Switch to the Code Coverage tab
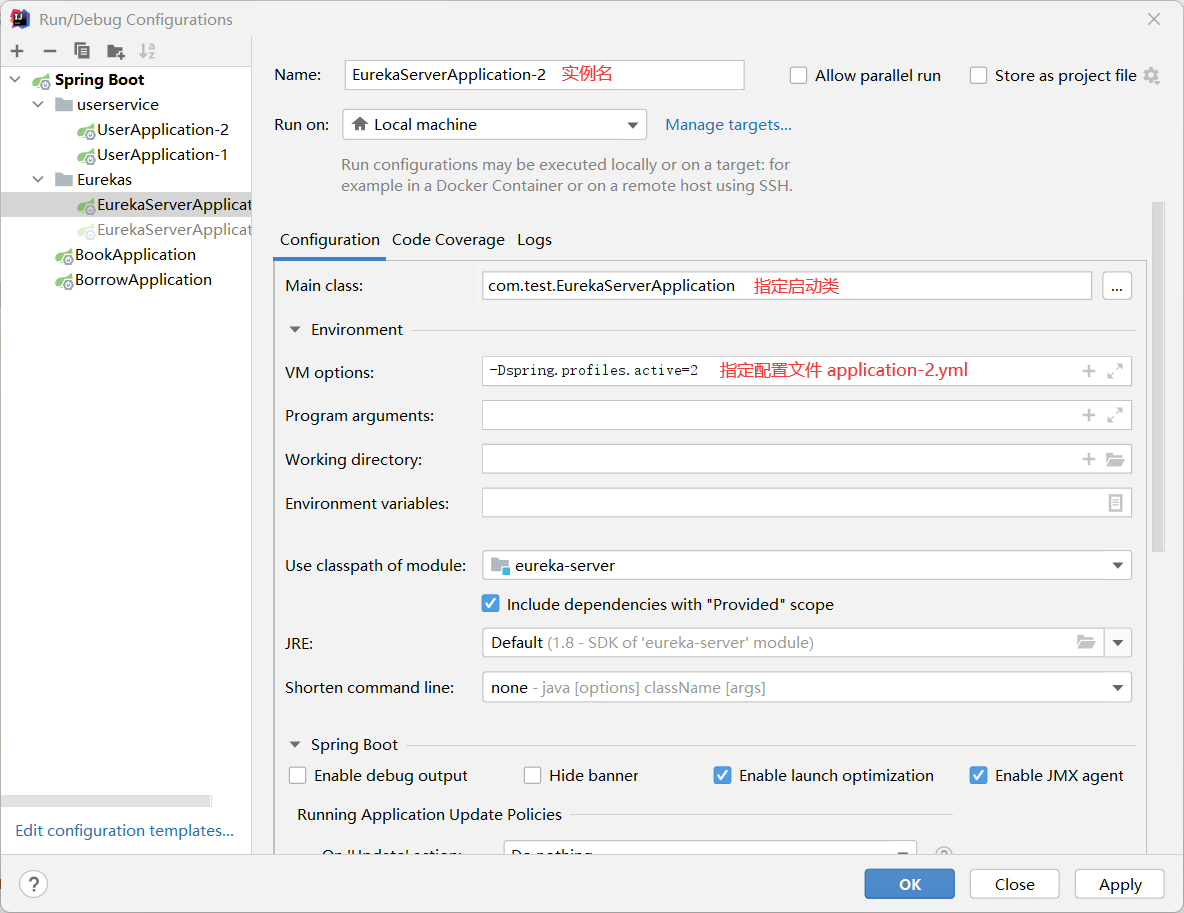The height and width of the screenshot is (913, 1184). (x=448, y=240)
